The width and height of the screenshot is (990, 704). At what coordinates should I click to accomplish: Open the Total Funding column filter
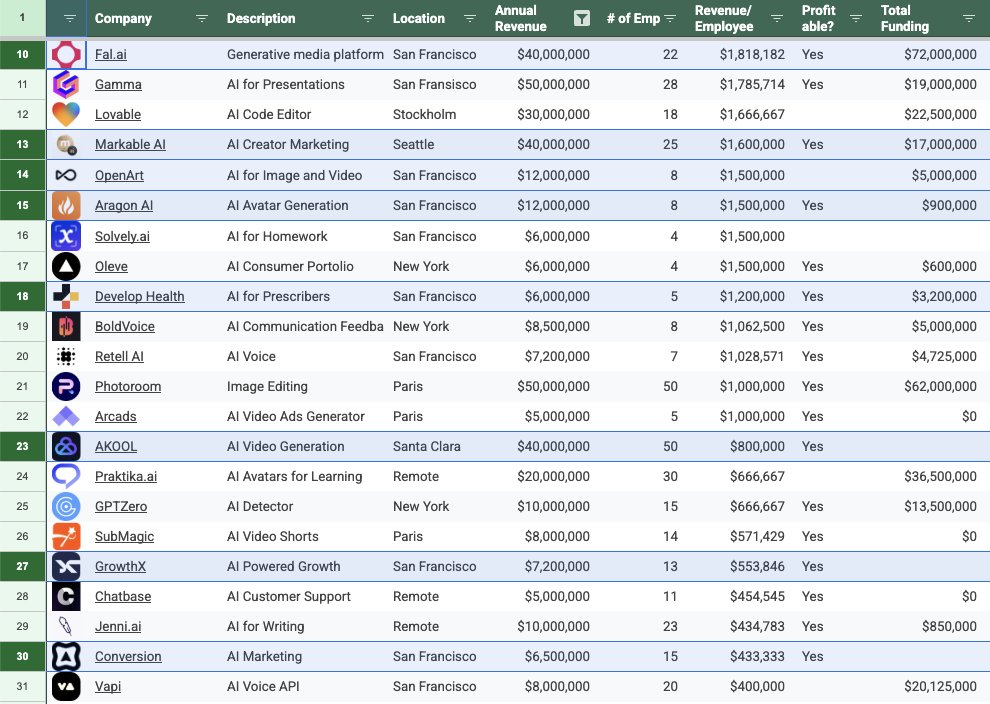(969, 18)
